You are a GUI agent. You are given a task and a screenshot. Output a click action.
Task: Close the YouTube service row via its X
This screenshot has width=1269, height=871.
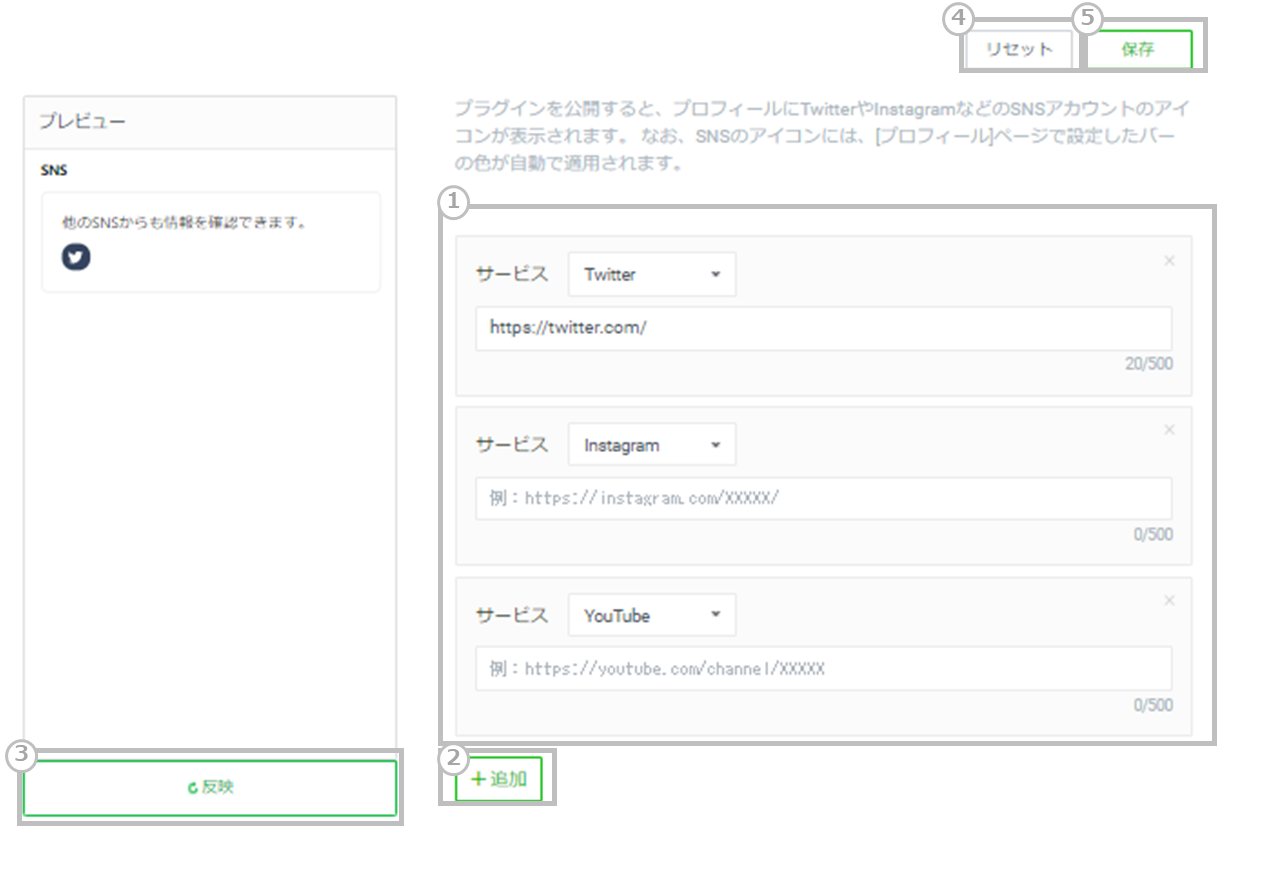(x=1169, y=601)
